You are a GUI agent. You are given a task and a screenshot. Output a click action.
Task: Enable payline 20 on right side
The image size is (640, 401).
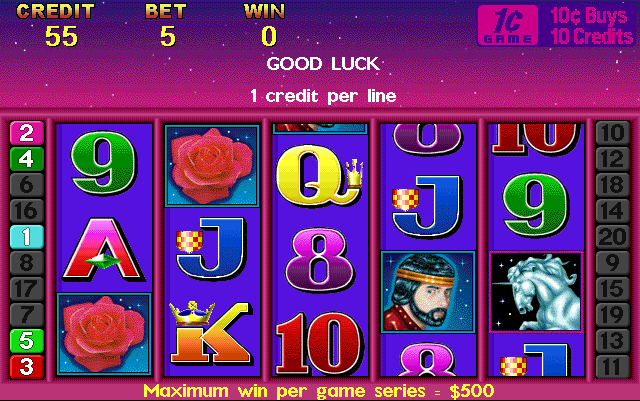click(x=613, y=237)
